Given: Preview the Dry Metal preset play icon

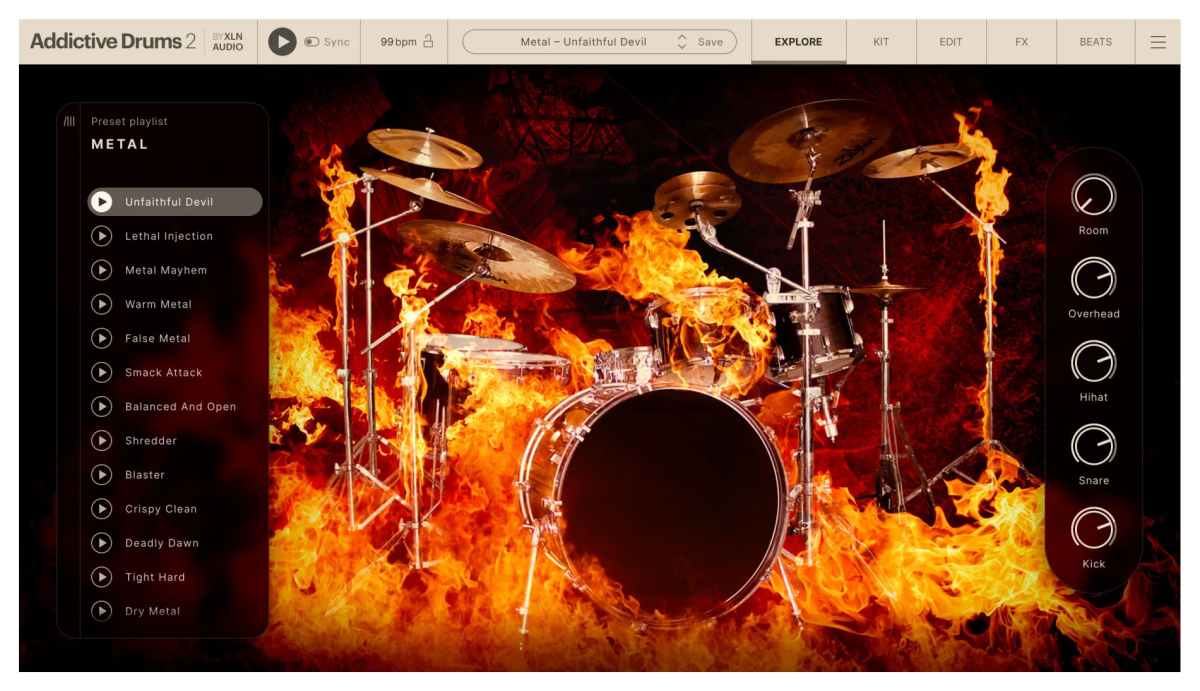Looking at the screenshot, I should [101, 611].
